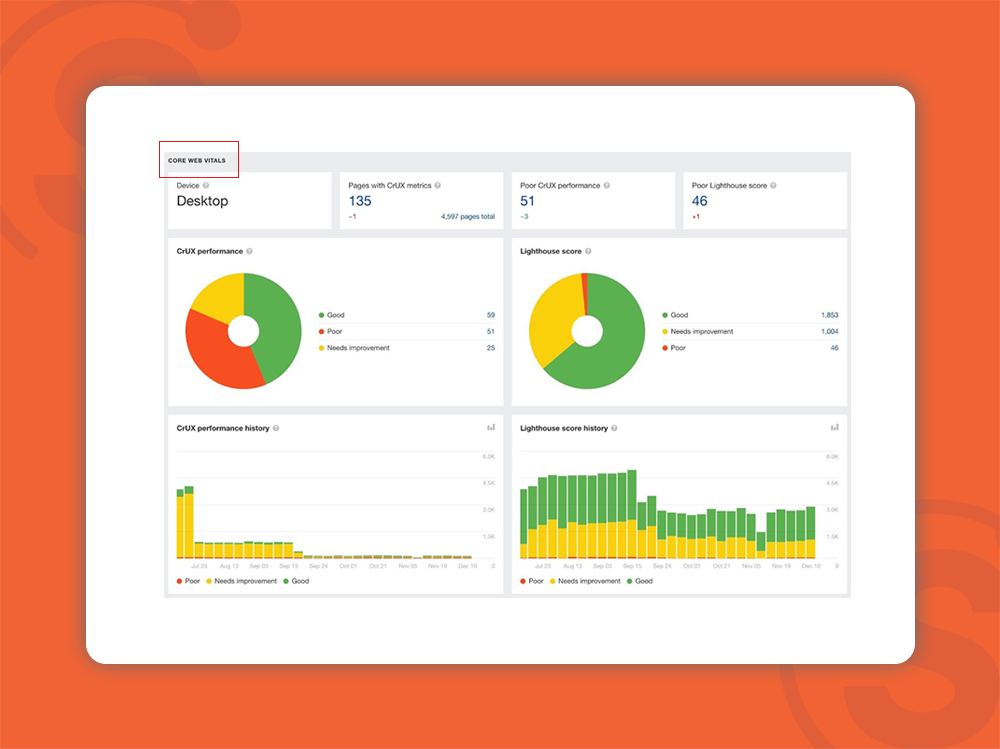Screen dimensions: 1000x749
Task: Click the help icon beside Device
Action: pyautogui.click(x=206, y=186)
